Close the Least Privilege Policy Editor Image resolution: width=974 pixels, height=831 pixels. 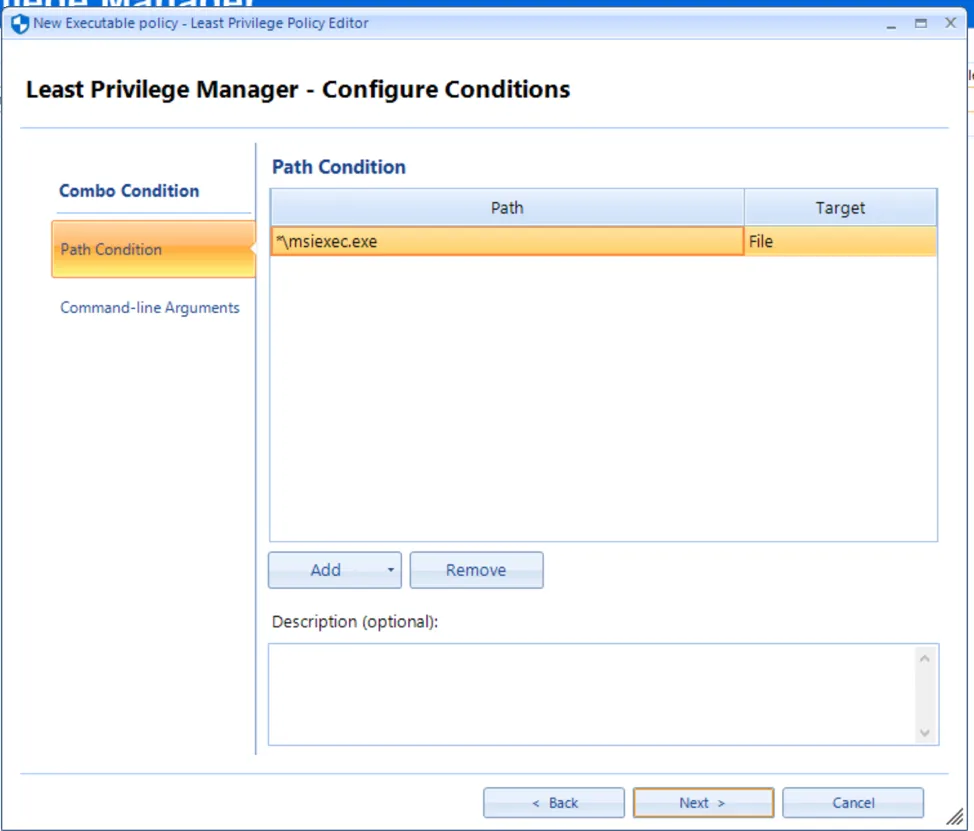tap(950, 23)
